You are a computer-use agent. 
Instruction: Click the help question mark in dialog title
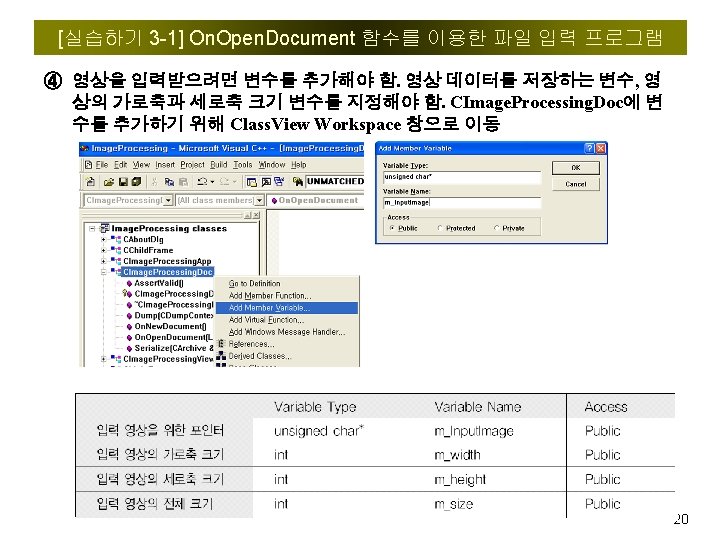[x=589, y=148]
